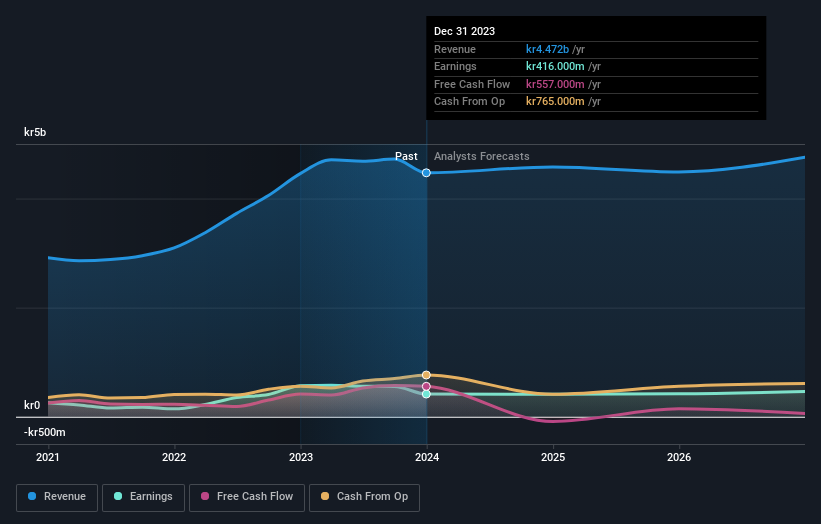Screen dimensions: 821x524
Task: Click the kr557.000m free cash flow value
Action: (555, 84)
